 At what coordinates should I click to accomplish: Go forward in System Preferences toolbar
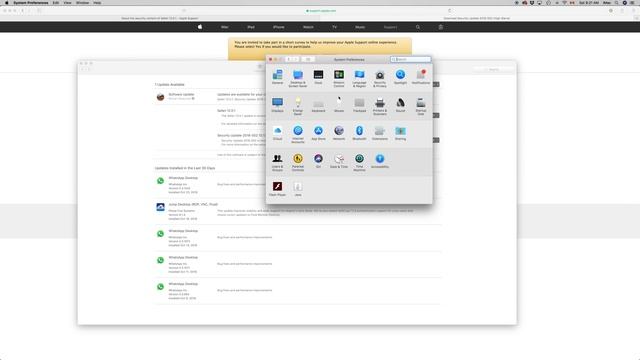point(296,59)
